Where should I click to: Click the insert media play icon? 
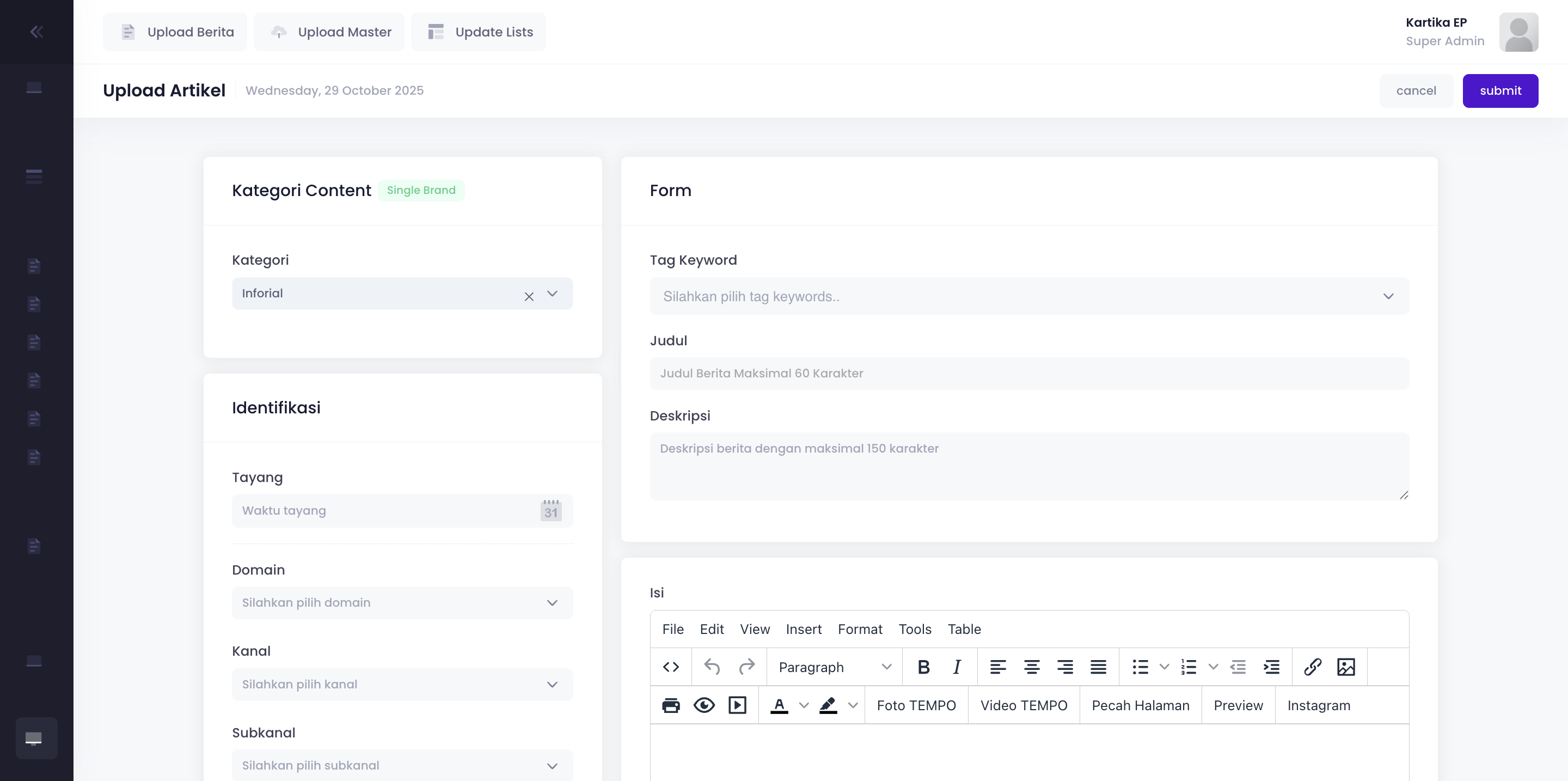pyautogui.click(x=737, y=705)
